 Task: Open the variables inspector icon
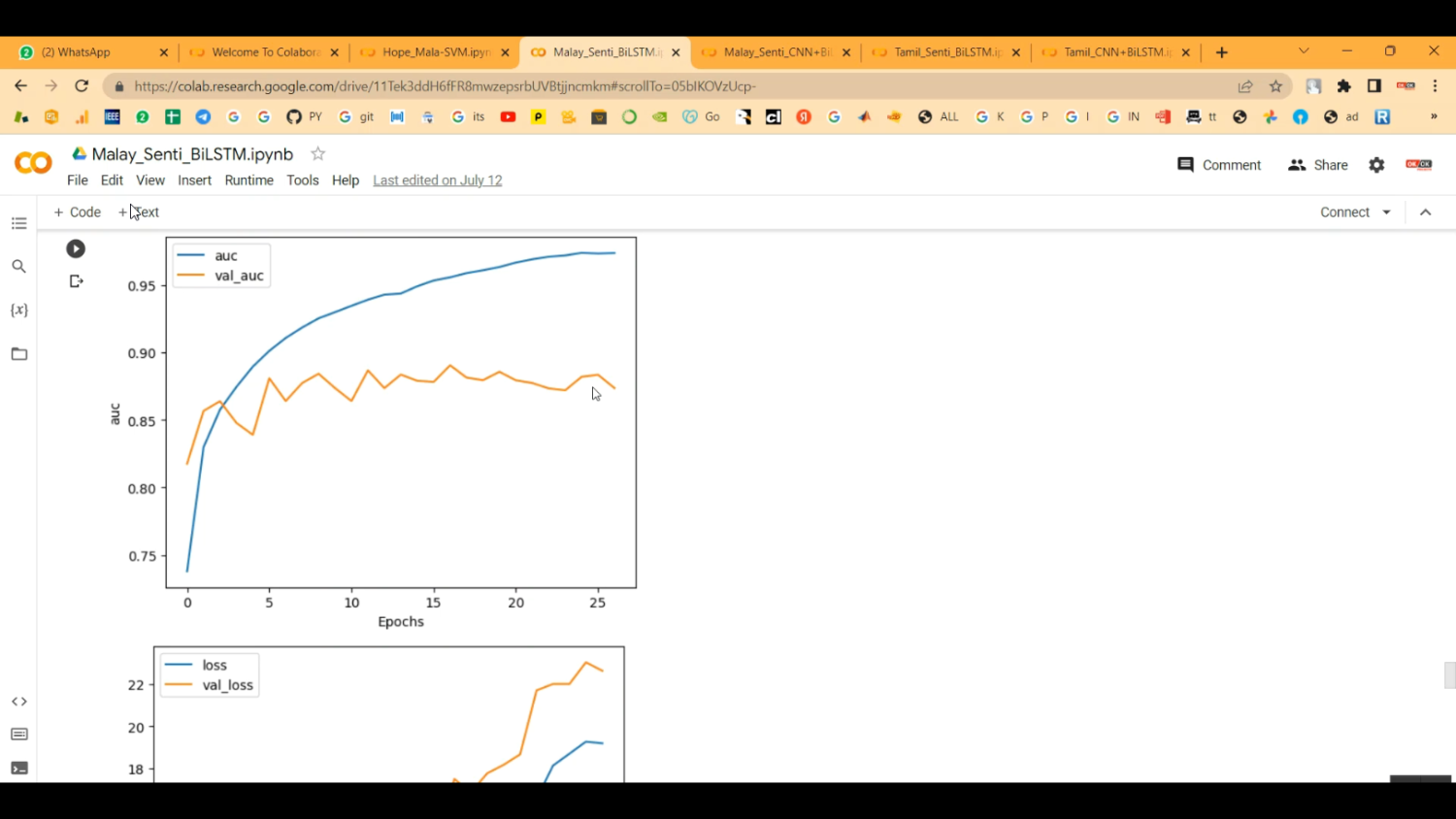tap(19, 310)
